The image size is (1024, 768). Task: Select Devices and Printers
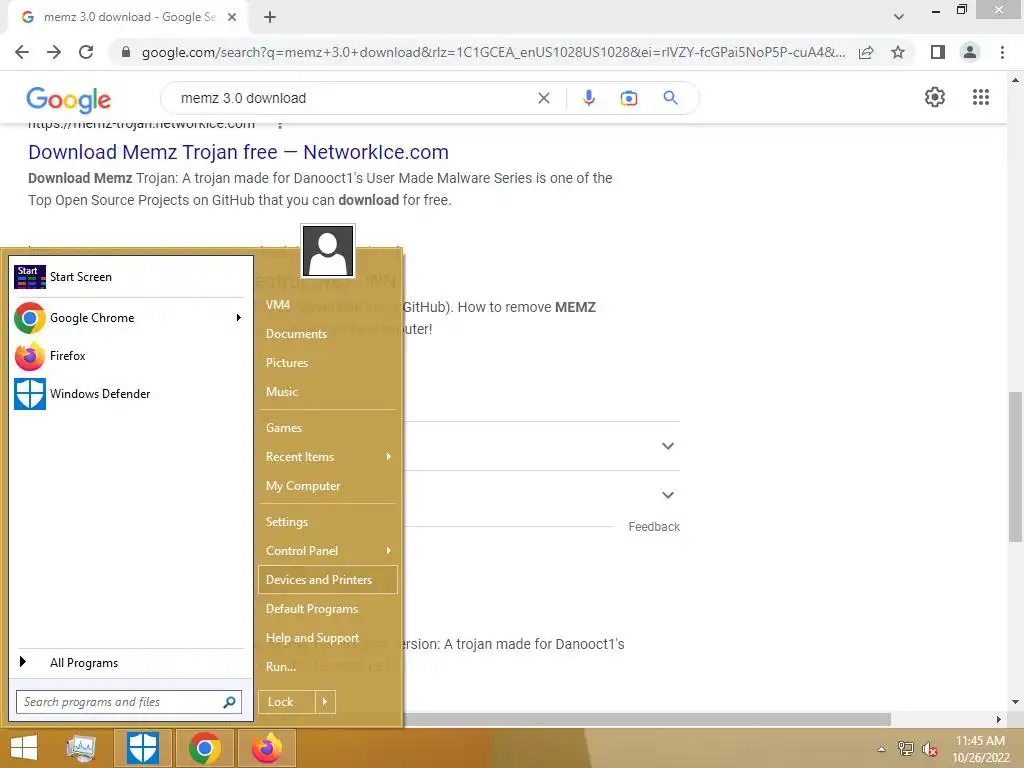[x=328, y=580]
